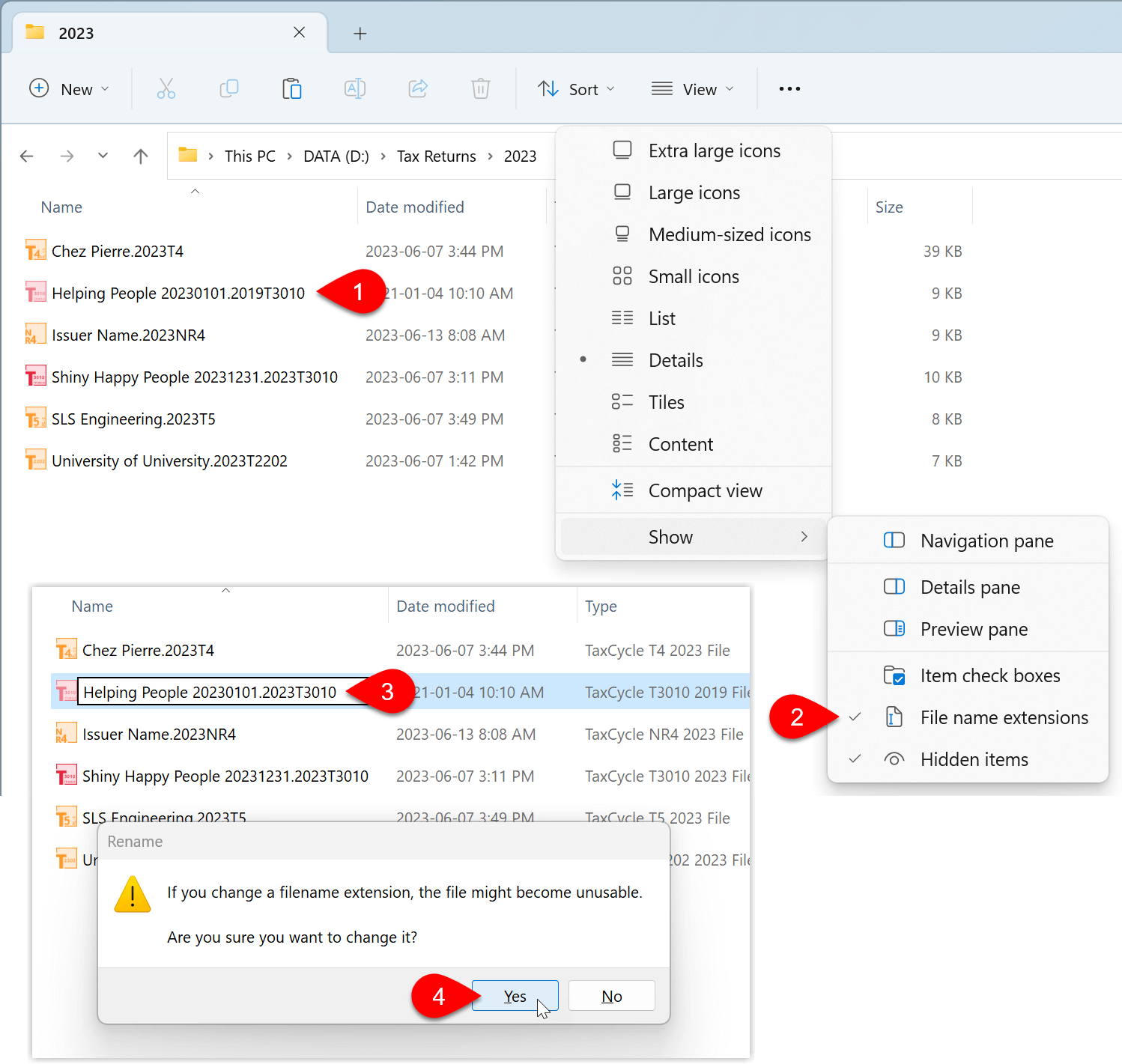Click DATA (D:) in breadcrumb
Image resolution: width=1122 pixels, height=1064 pixels.
coord(336,156)
